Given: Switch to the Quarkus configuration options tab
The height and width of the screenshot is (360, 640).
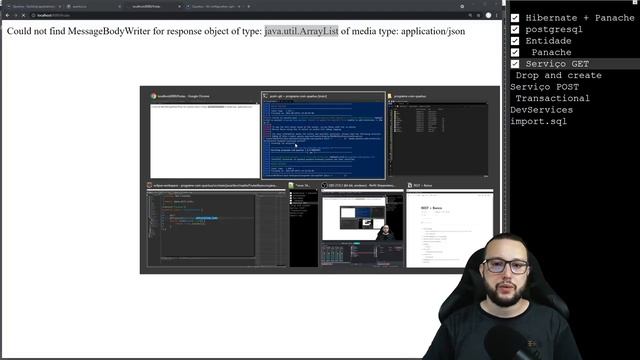Looking at the screenshot, I should click(213, 7).
